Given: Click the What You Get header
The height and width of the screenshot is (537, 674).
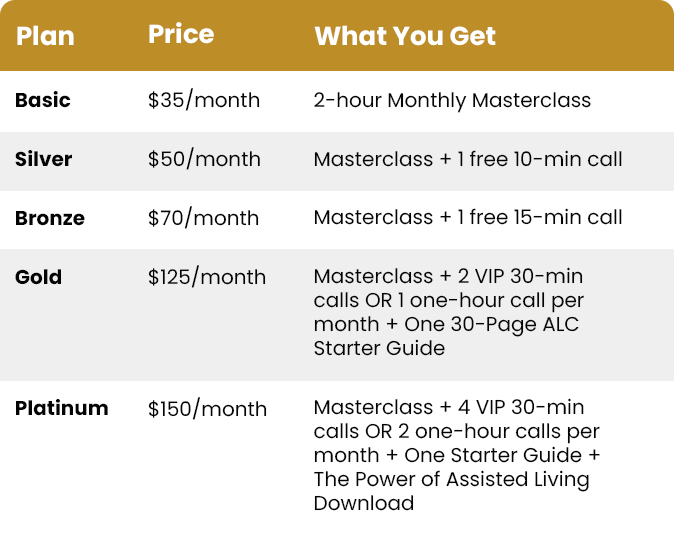Looking at the screenshot, I should tap(405, 36).
